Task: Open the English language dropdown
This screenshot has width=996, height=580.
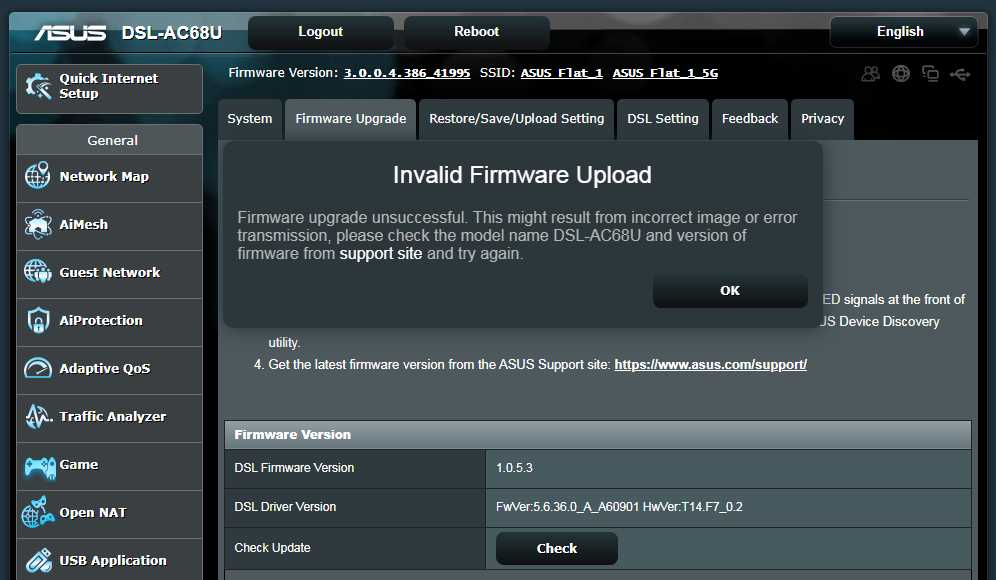Action: pyautogui.click(x=902, y=31)
